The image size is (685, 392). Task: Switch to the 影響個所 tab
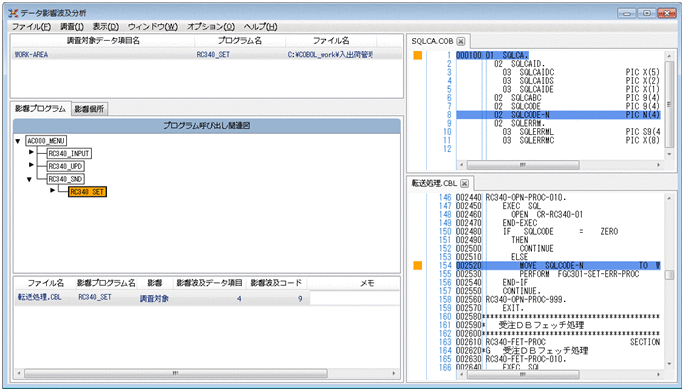click(89, 109)
